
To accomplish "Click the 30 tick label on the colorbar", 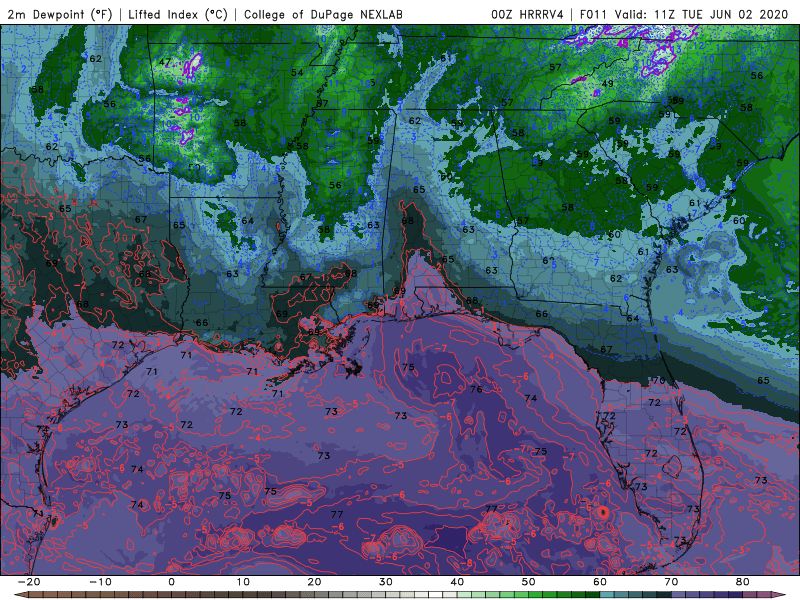I will pos(386,582).
